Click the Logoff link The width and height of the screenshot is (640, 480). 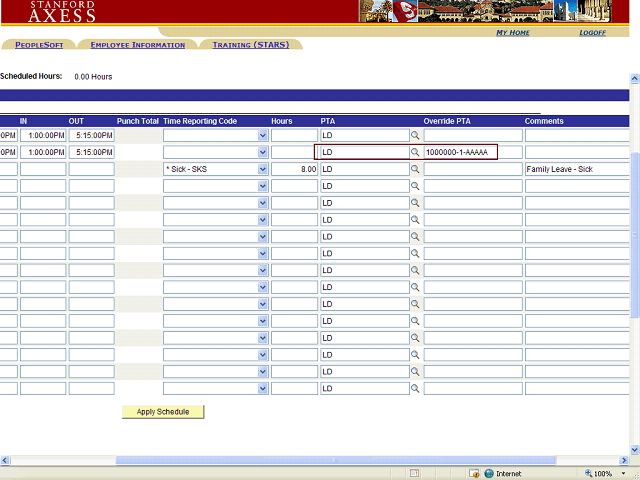click(592, 33)
